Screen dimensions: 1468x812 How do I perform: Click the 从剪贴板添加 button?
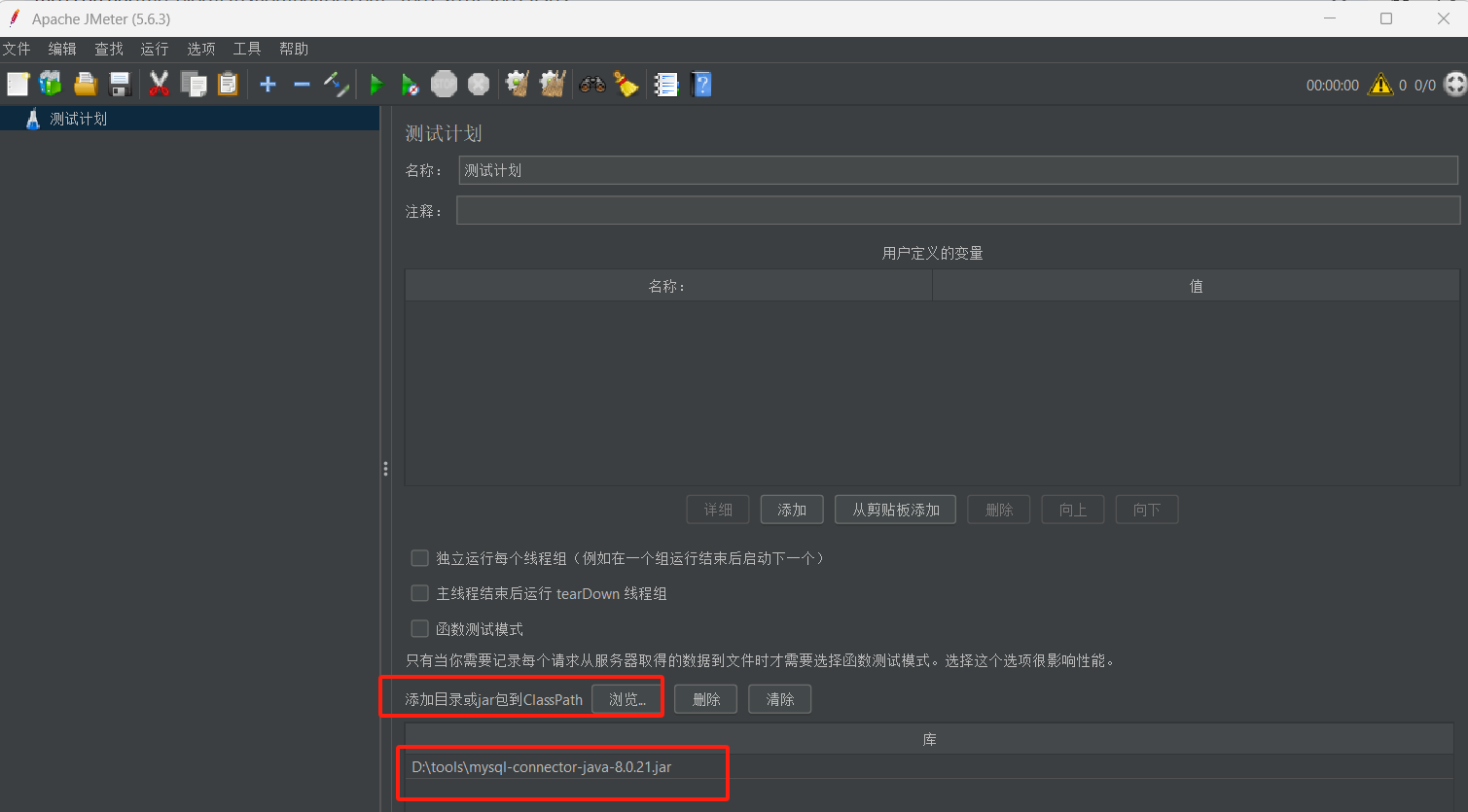point(896,510)
